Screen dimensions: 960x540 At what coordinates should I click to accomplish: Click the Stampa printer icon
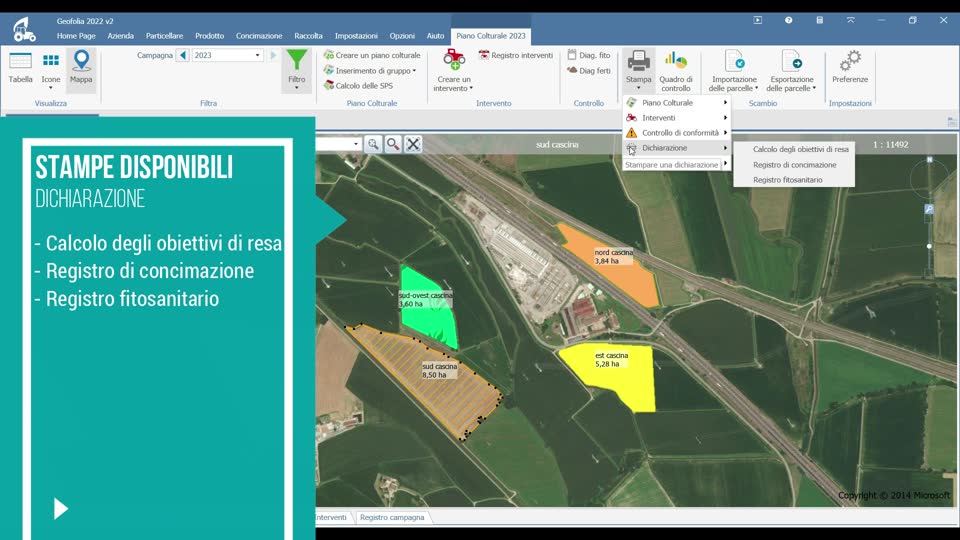639,61
